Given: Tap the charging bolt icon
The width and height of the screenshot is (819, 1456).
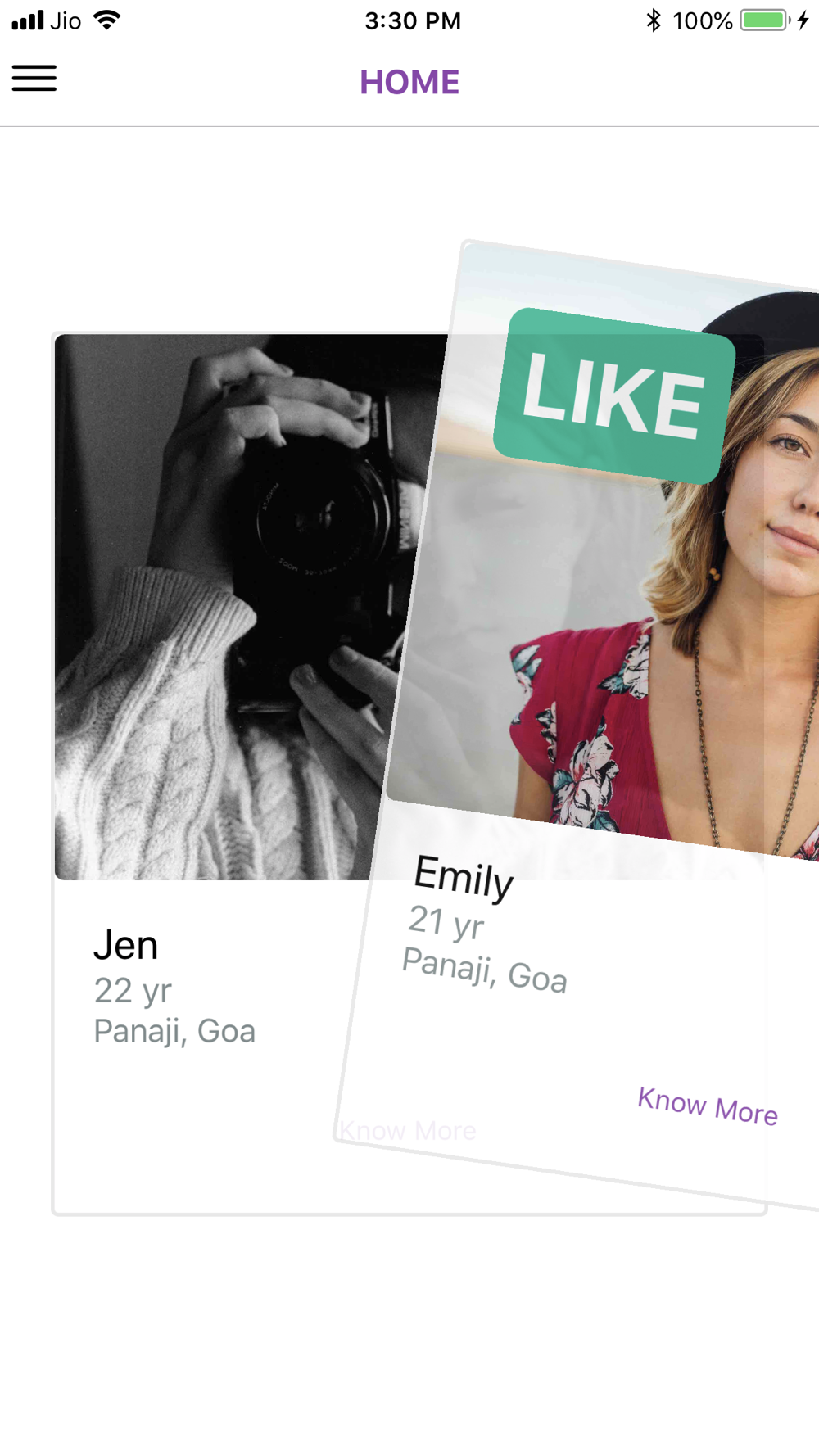Looking at the screenshot, I should 803,20.
